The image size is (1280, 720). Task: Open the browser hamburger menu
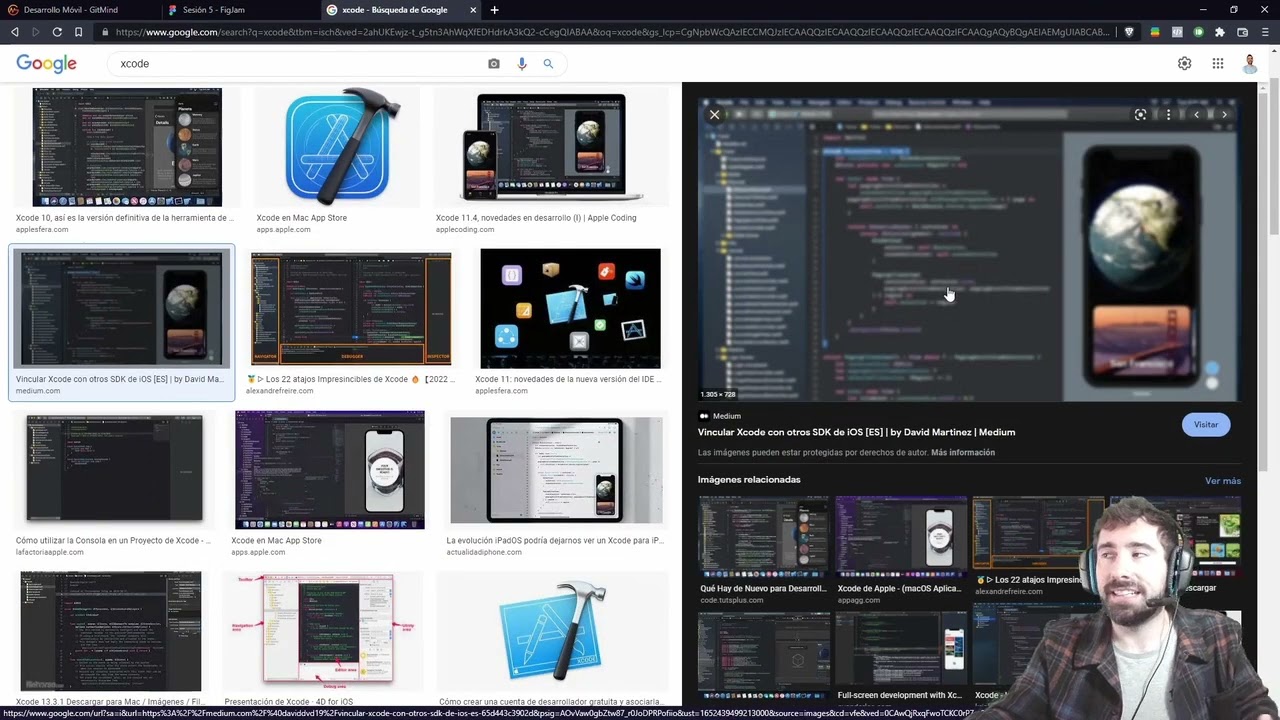(1264, 32)
